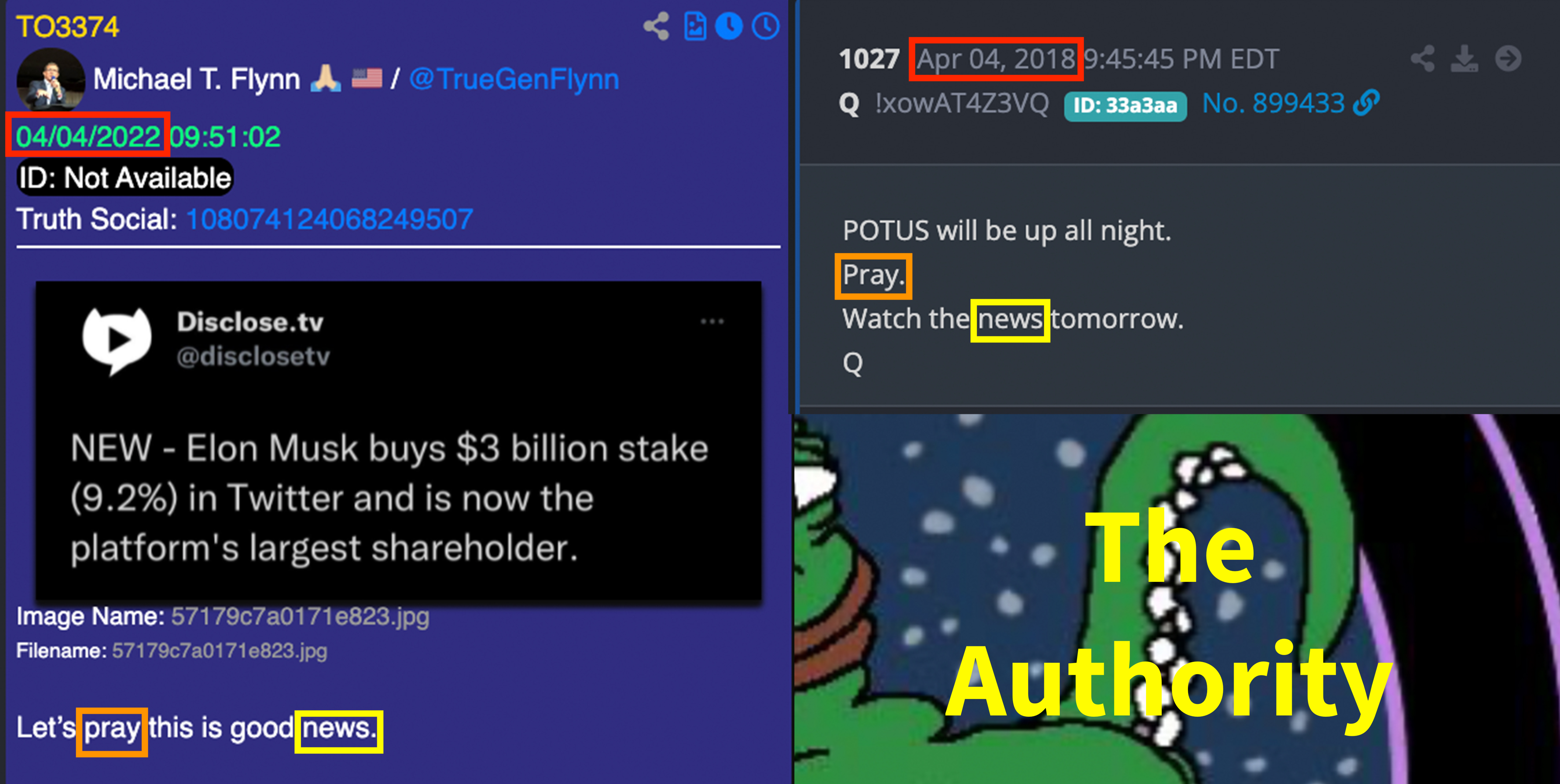Go to next post arrow icon
This screenshot has height=784, width=1560.
(1508, 59)
